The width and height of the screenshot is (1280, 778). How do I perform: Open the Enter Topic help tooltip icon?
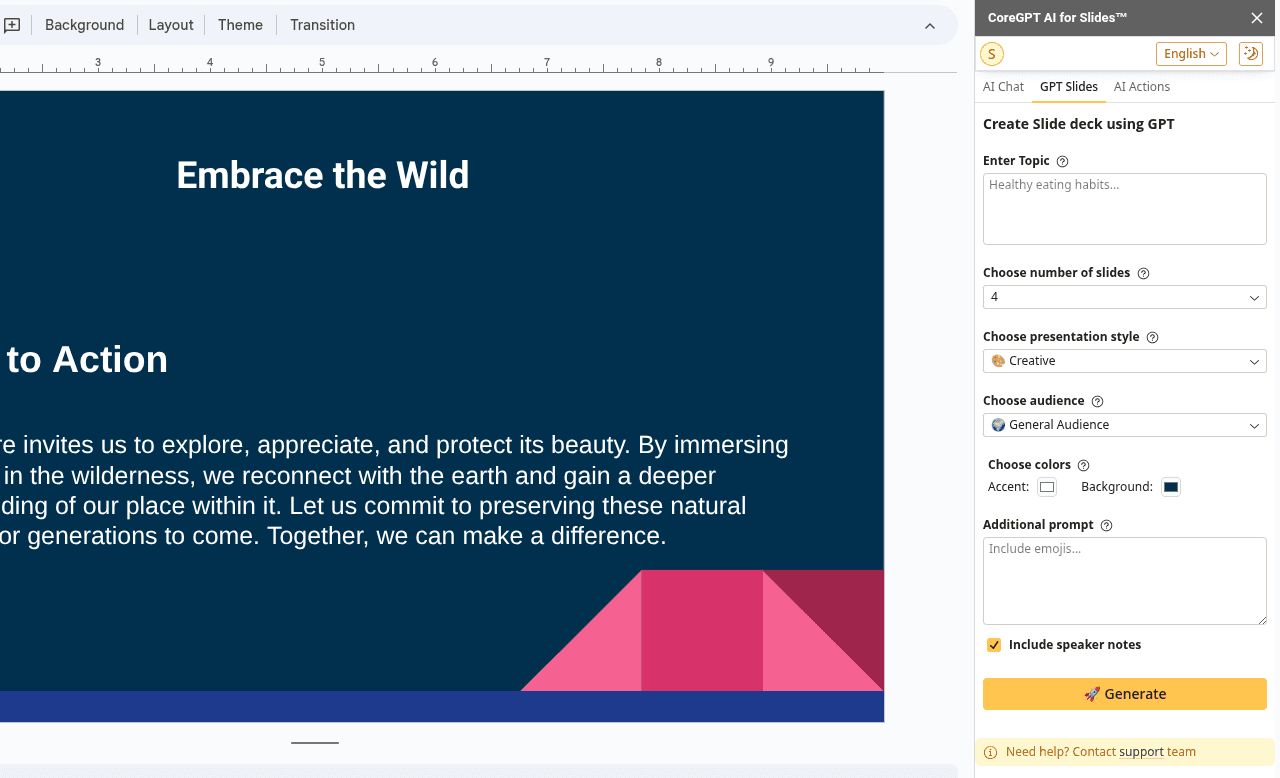pyautogui.click(x=1062, y=161)
